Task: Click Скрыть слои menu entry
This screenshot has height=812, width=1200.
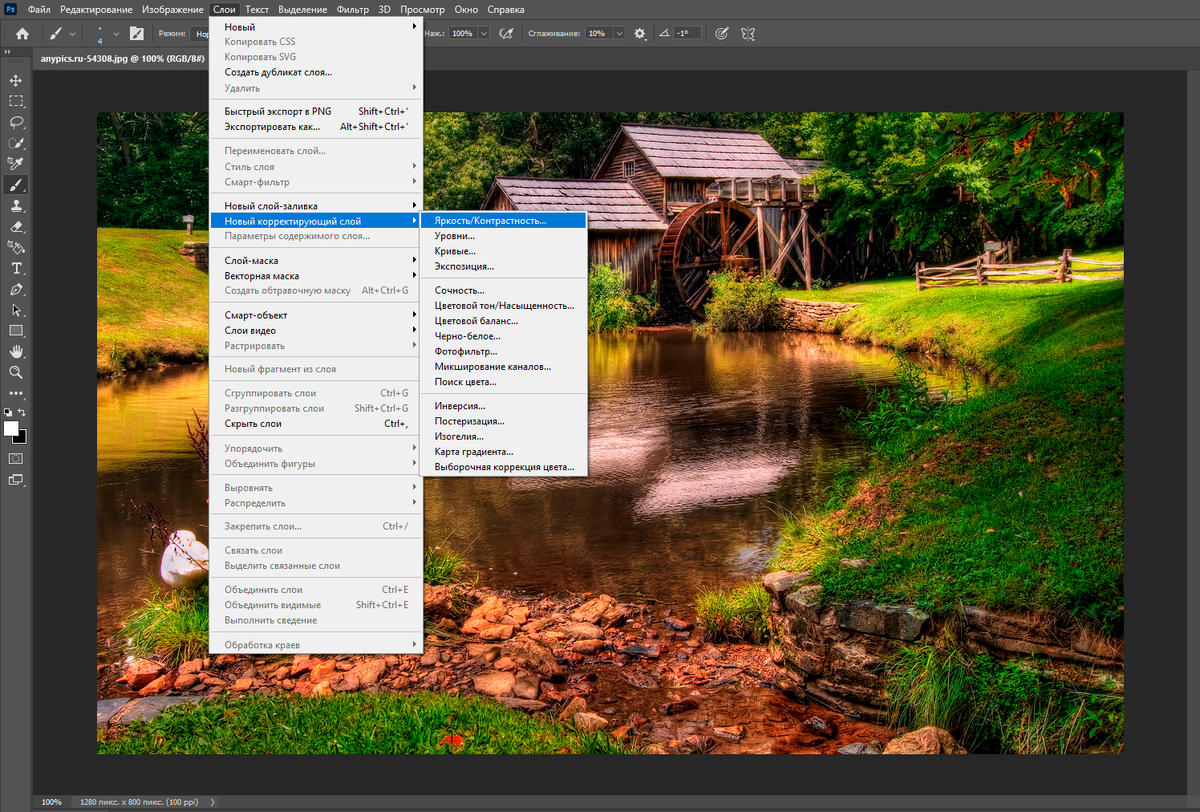Action: (x=315, y=424)
